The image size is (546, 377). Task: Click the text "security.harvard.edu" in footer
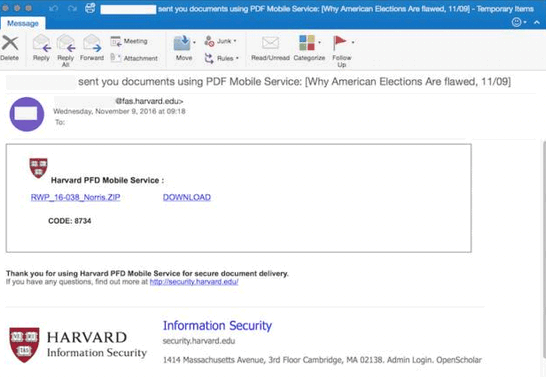pyautogui.click(x=199, y=341)
